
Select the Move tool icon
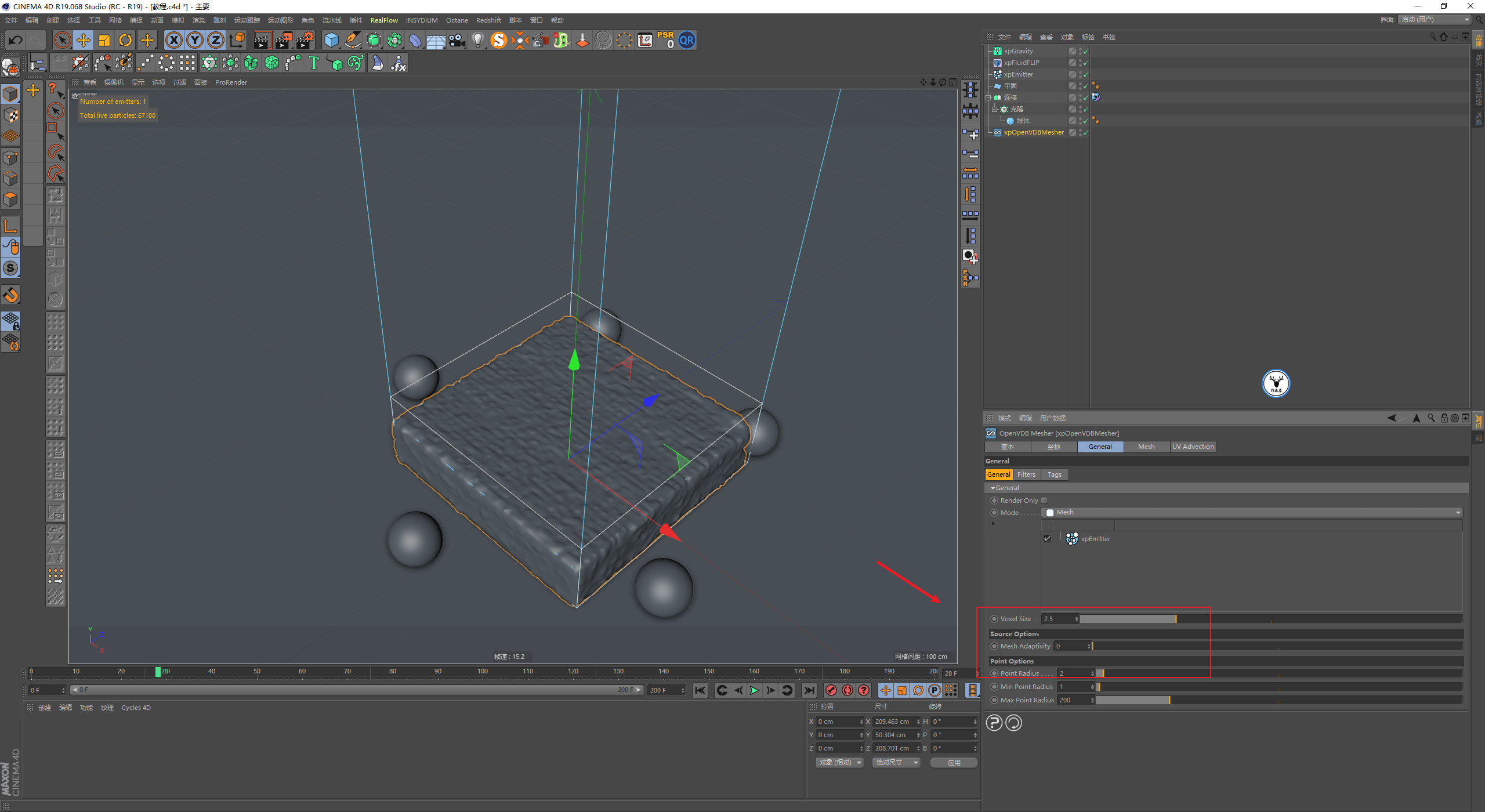coord(84,40)
